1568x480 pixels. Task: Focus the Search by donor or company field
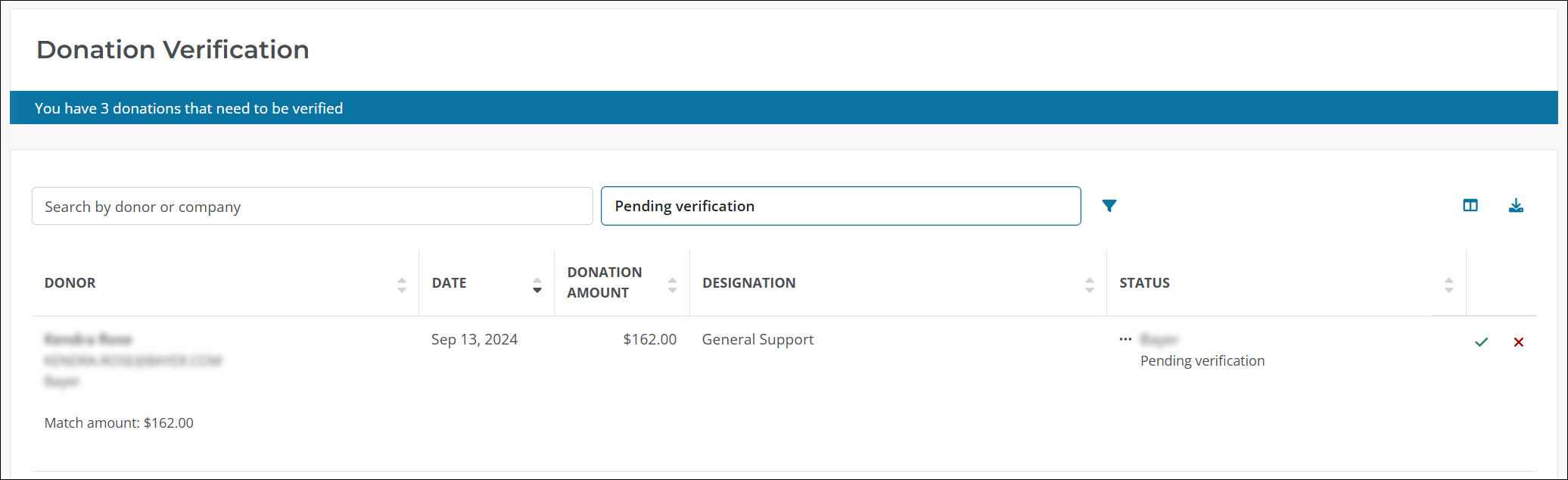click(312, 207)
